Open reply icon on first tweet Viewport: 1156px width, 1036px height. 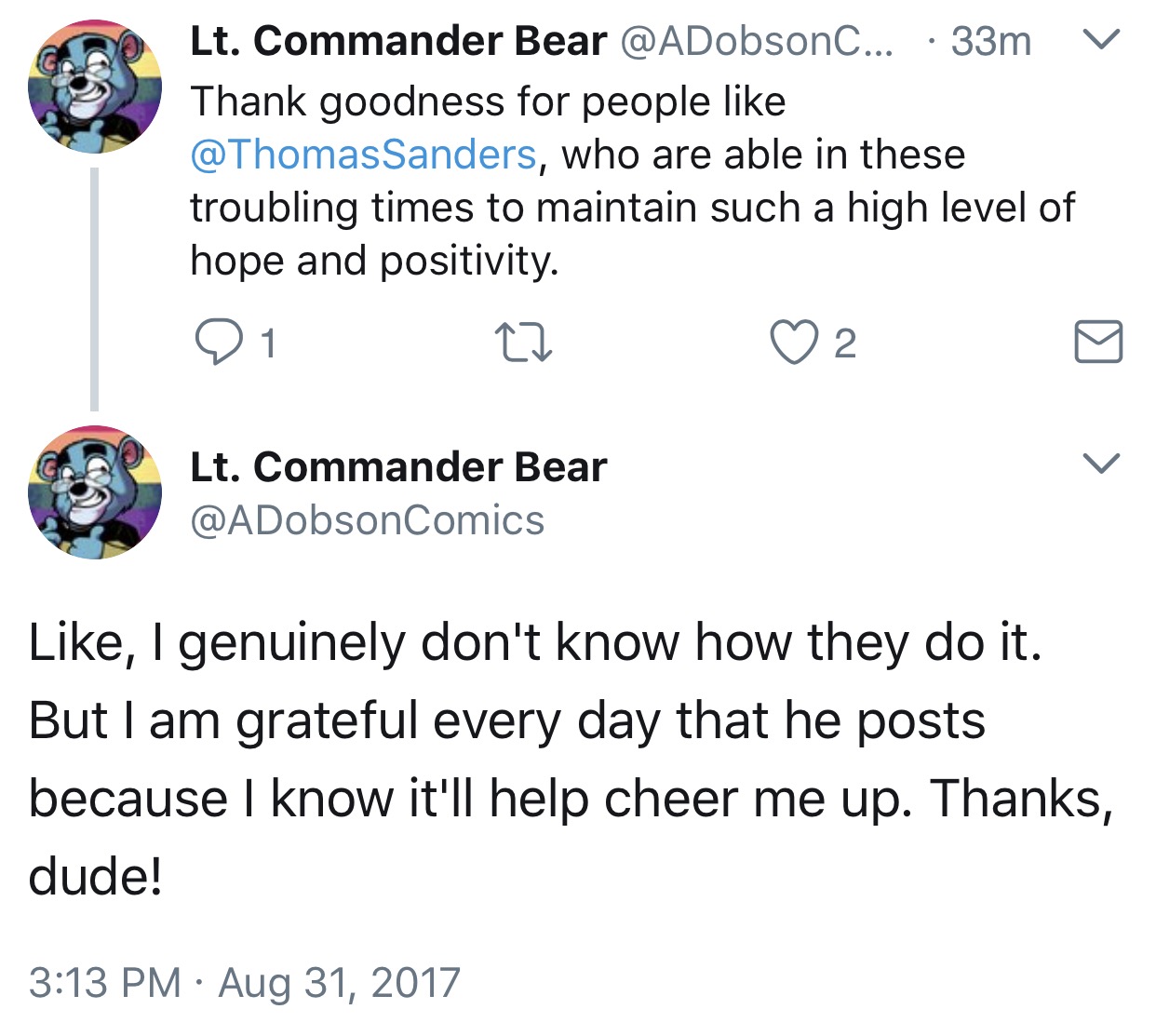click(217, 343)
